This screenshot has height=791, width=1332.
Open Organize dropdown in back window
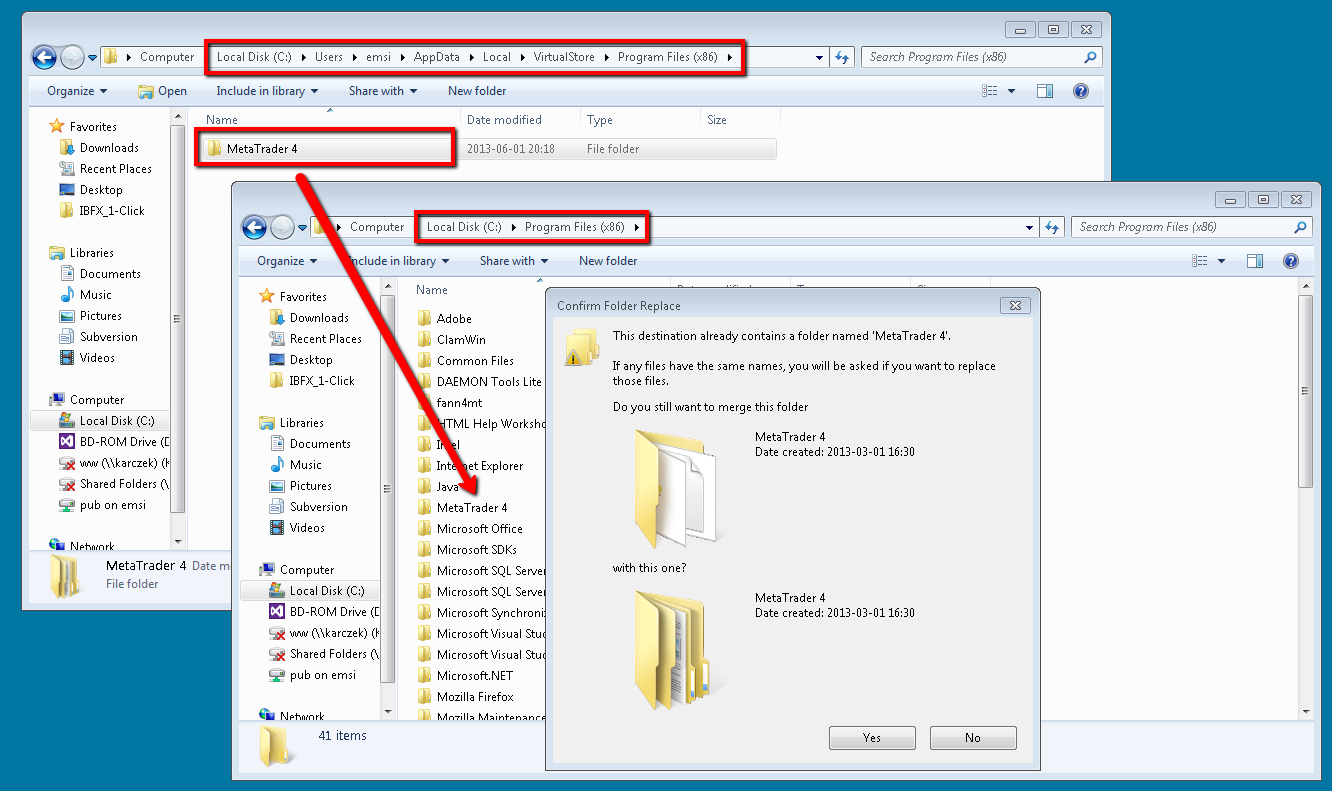tap(77, 91)
